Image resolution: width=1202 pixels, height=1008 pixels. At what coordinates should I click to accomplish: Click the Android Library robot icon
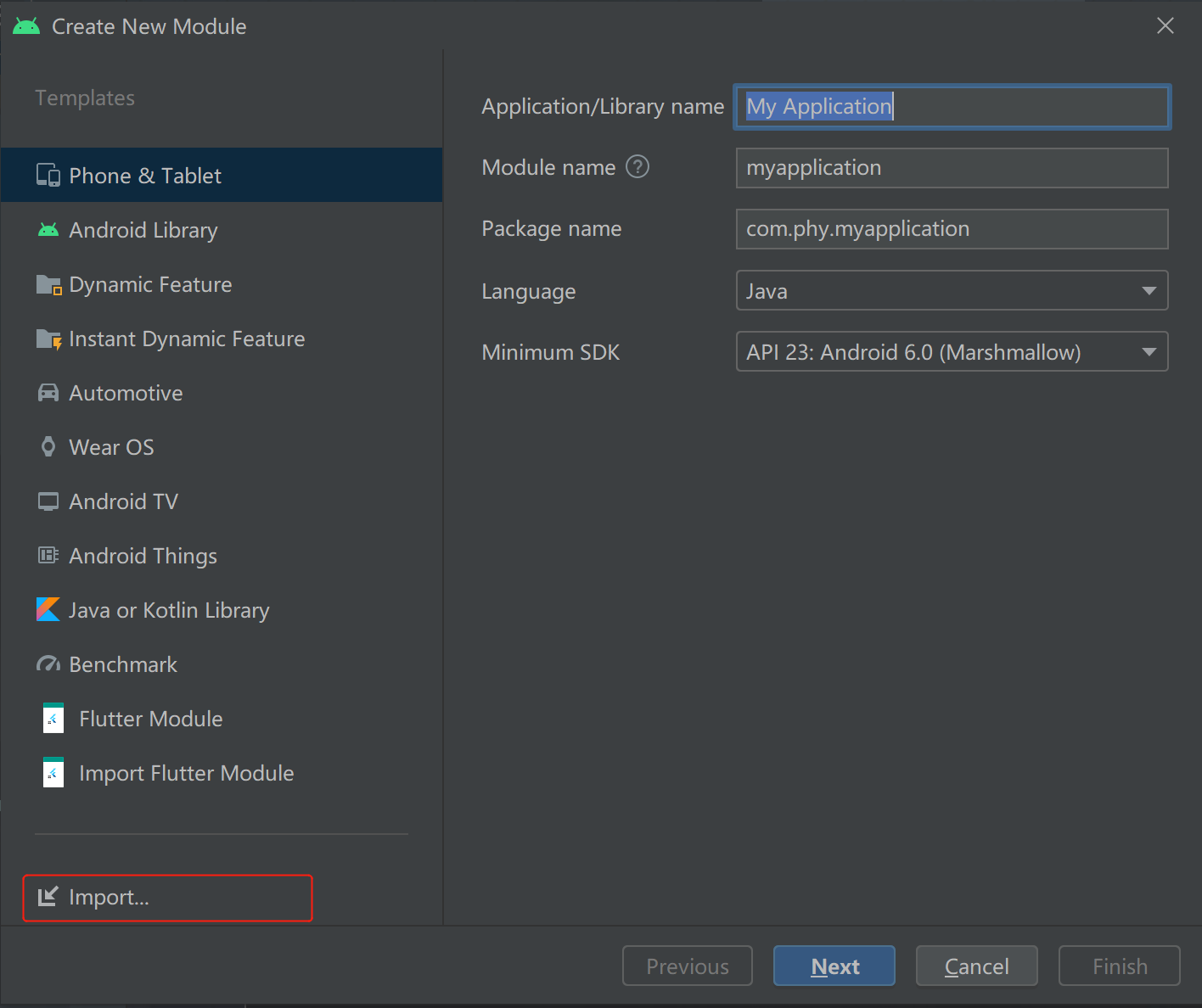[48, 230]
